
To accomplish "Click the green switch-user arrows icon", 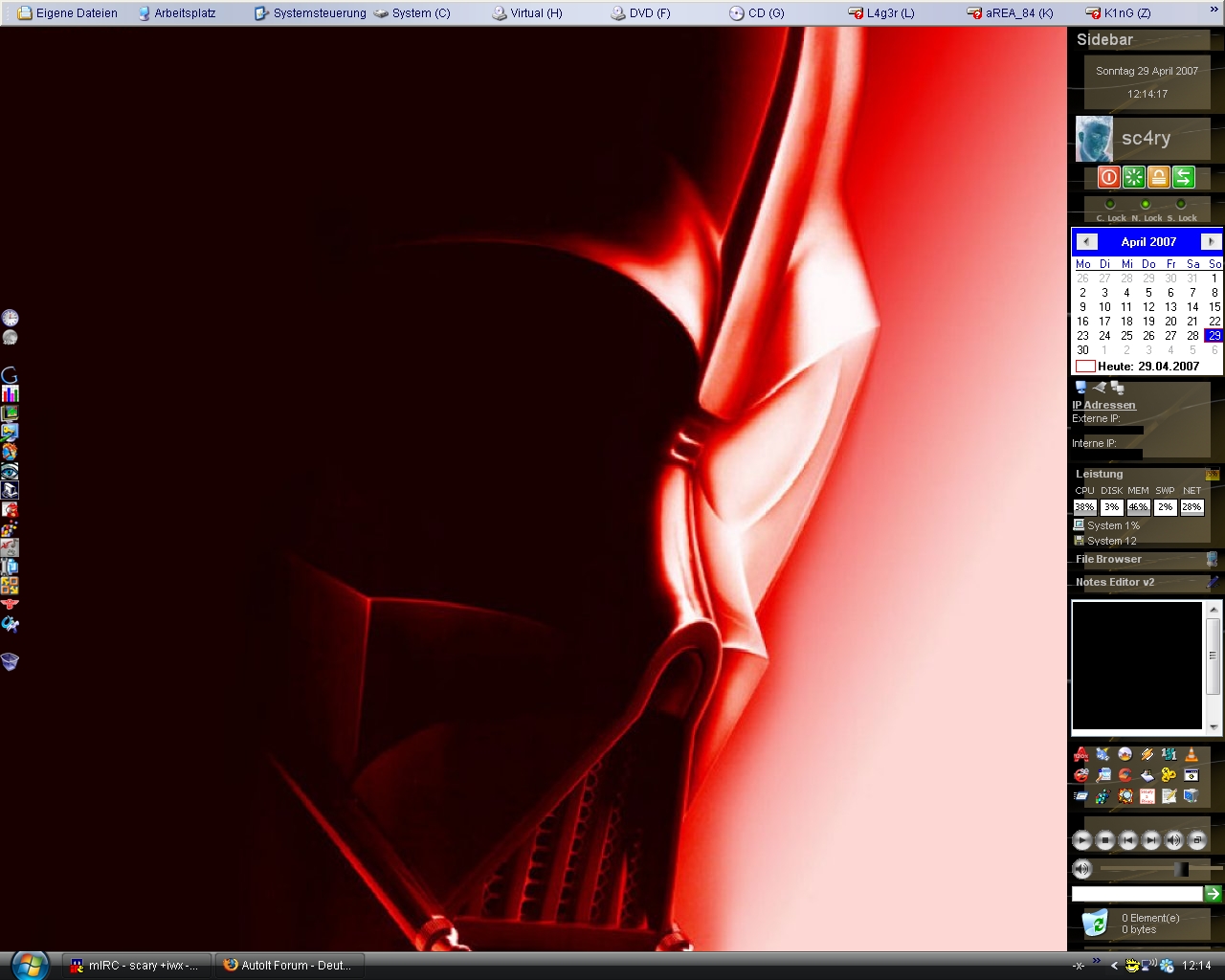I will point(1184,177).
